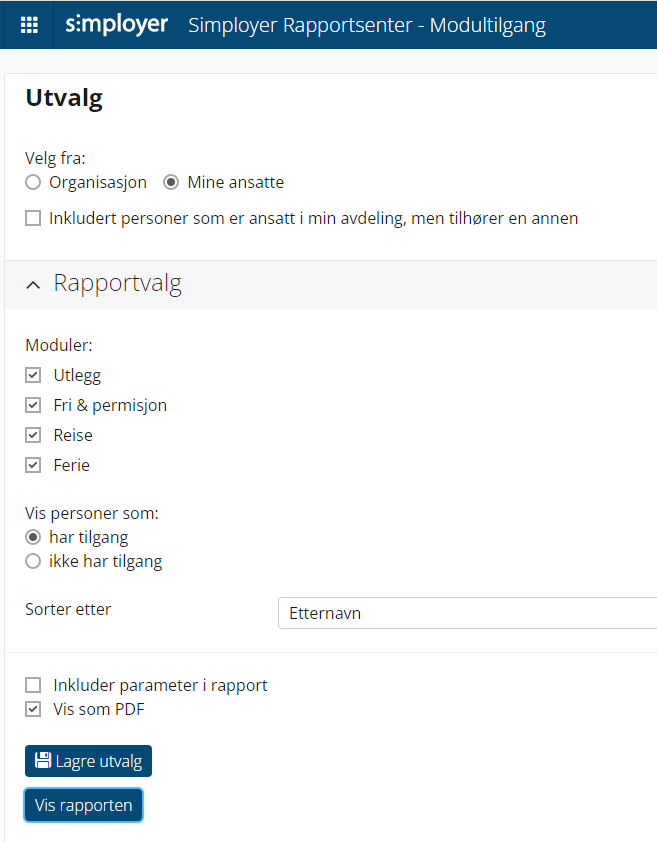Uncheck the Fri & permisjon module
The height and width of the screenshot is (842, 657).
click(33, 406)
